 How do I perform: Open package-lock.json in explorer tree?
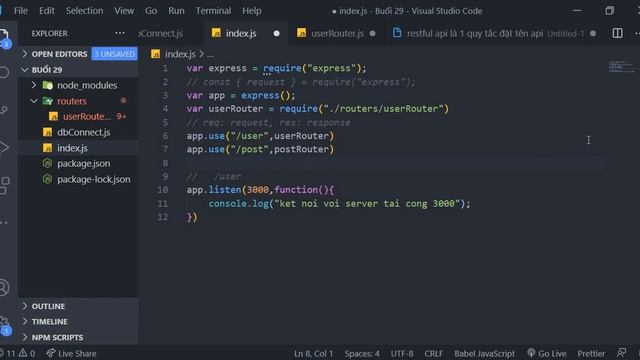(87, 179)
